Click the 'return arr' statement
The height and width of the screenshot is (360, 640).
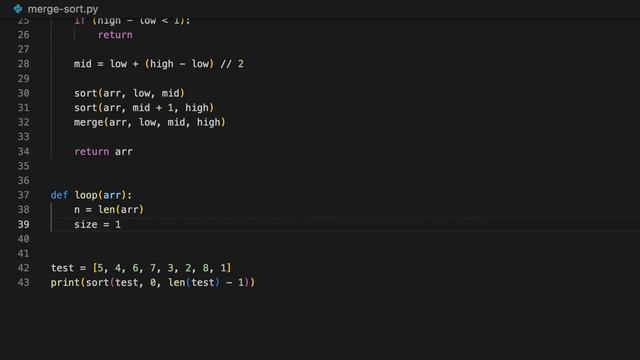[103, 152]
